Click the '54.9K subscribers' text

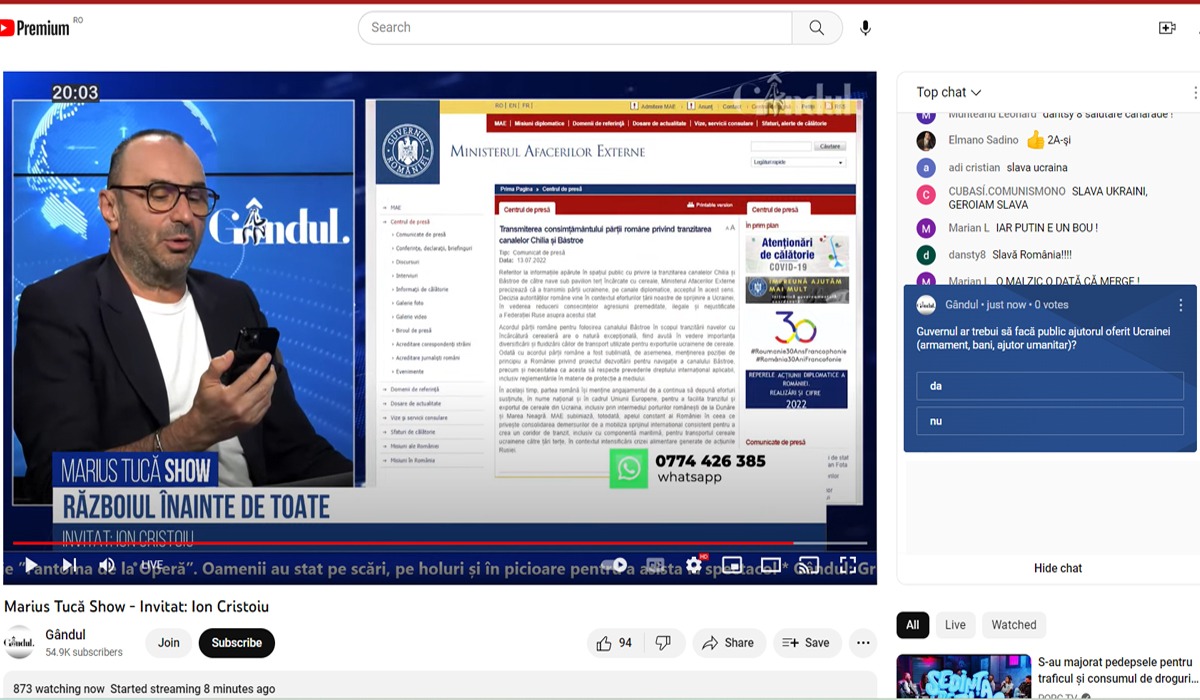point(84,652)
